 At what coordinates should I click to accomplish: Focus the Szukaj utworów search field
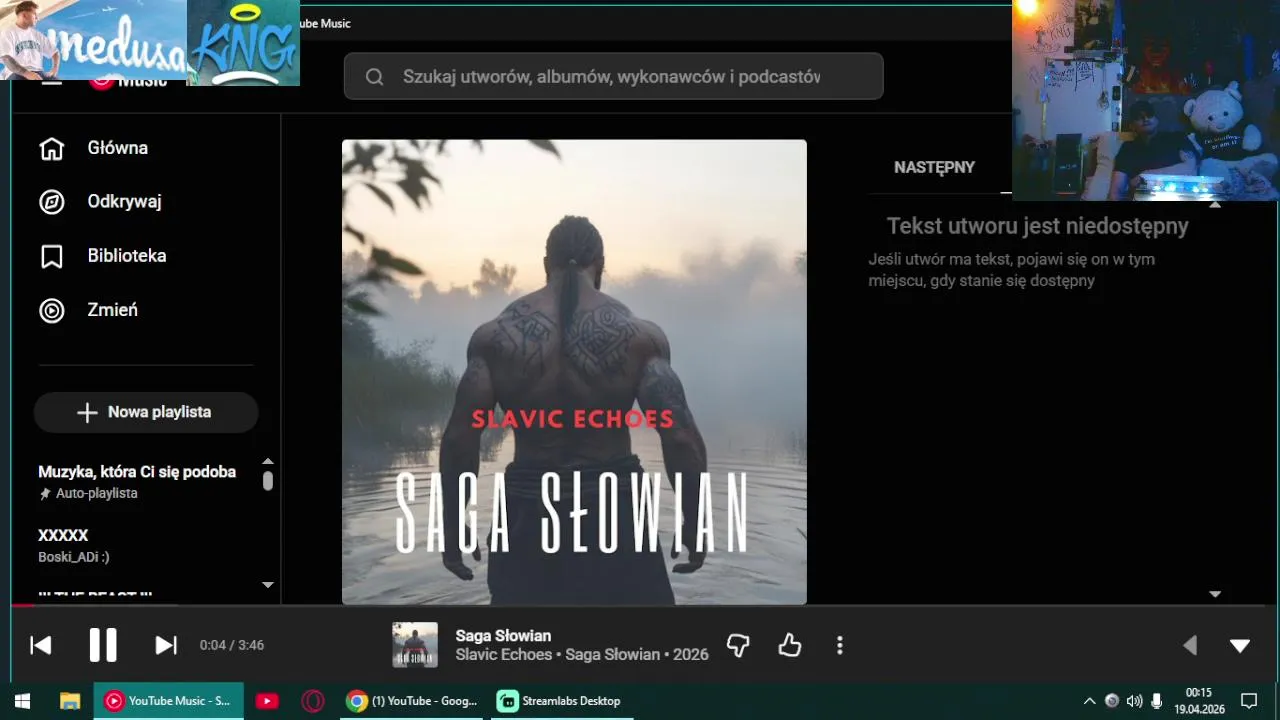point(613,76)
